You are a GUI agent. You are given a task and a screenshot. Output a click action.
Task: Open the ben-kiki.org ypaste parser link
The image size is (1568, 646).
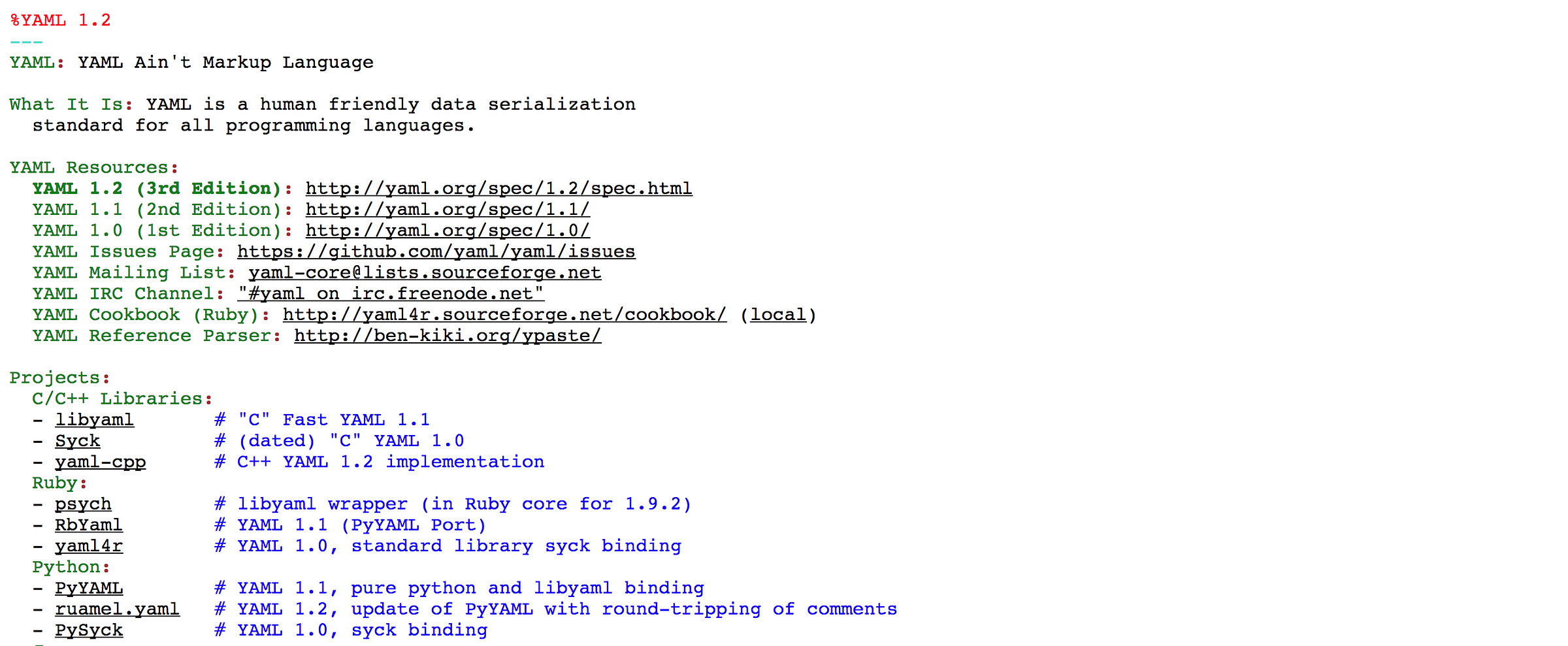click(x=448, y=336)
